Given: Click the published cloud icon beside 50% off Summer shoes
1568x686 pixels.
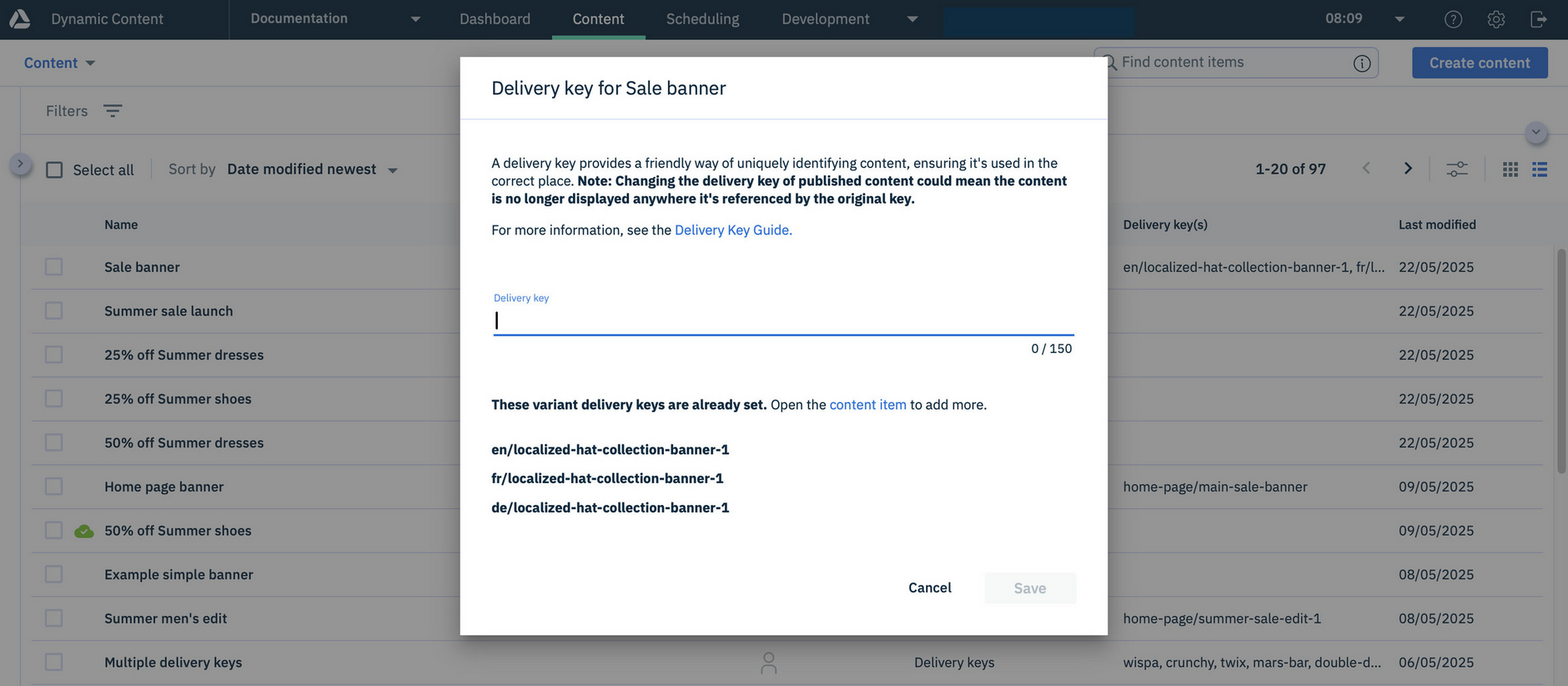Looking at the screenshot, I should point(84,531).
